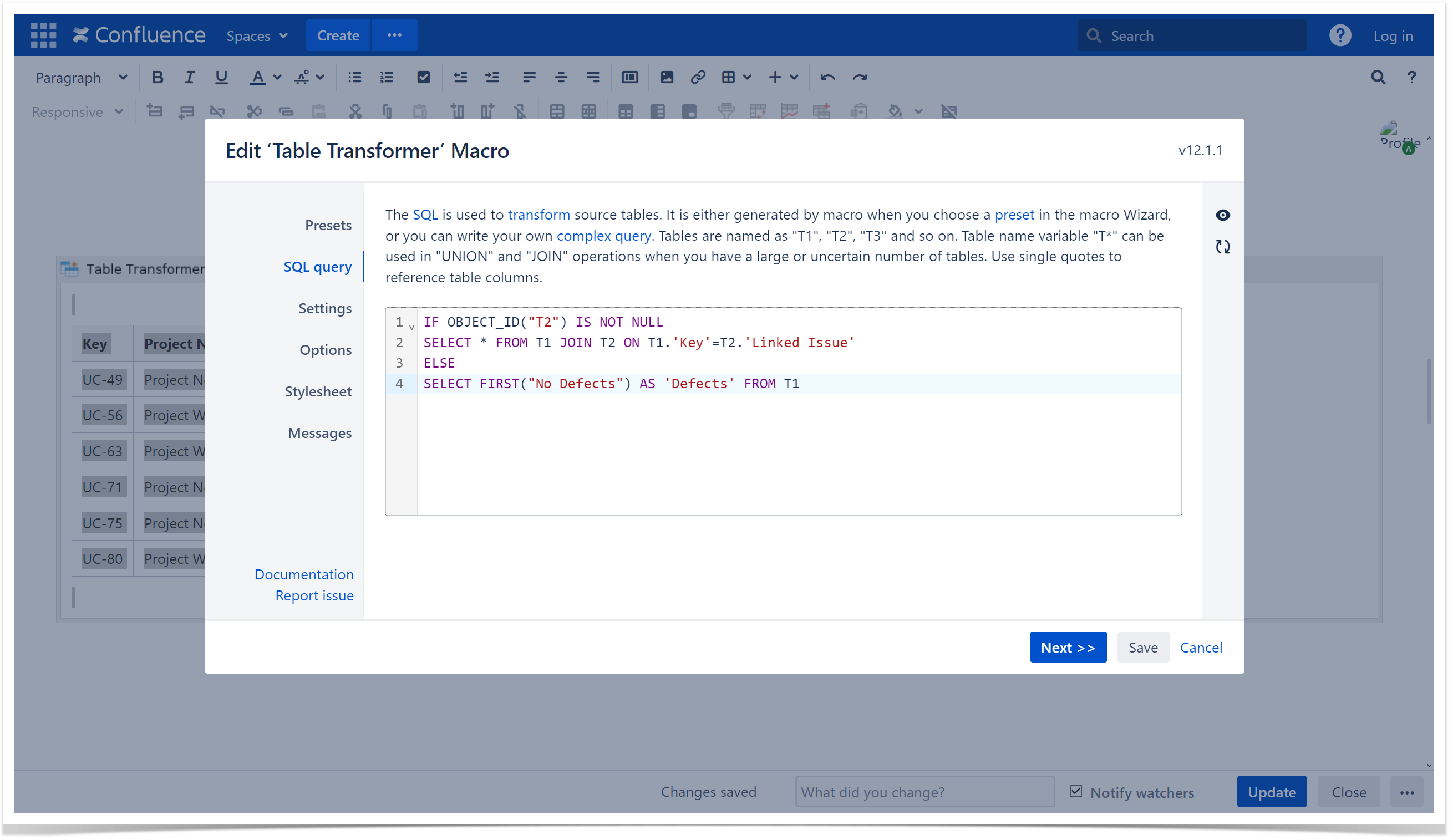Open the Documentation link
The image size is (1453, 840).
point(304,576)
